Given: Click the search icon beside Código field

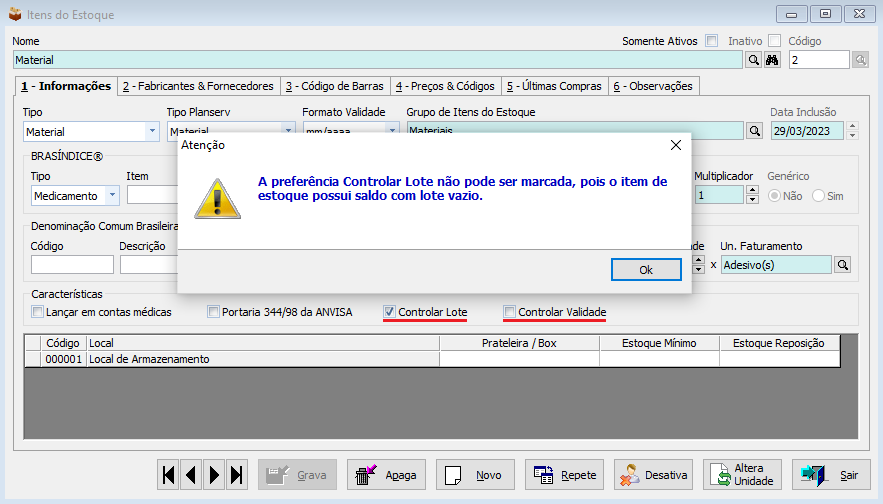Looking at the screenshot, I should [x=860, y=60].
